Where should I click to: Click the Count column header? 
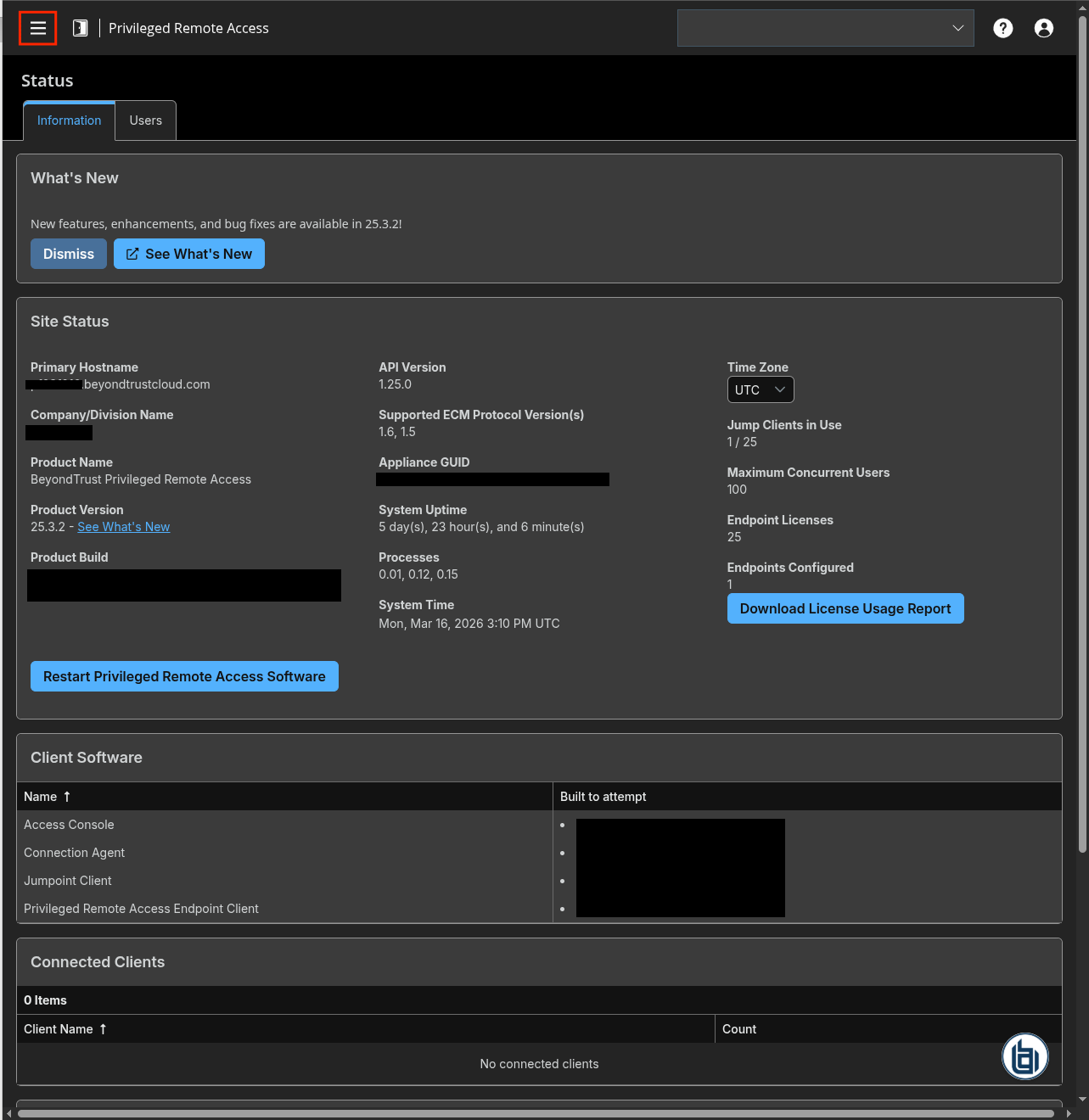point(738,1029)
